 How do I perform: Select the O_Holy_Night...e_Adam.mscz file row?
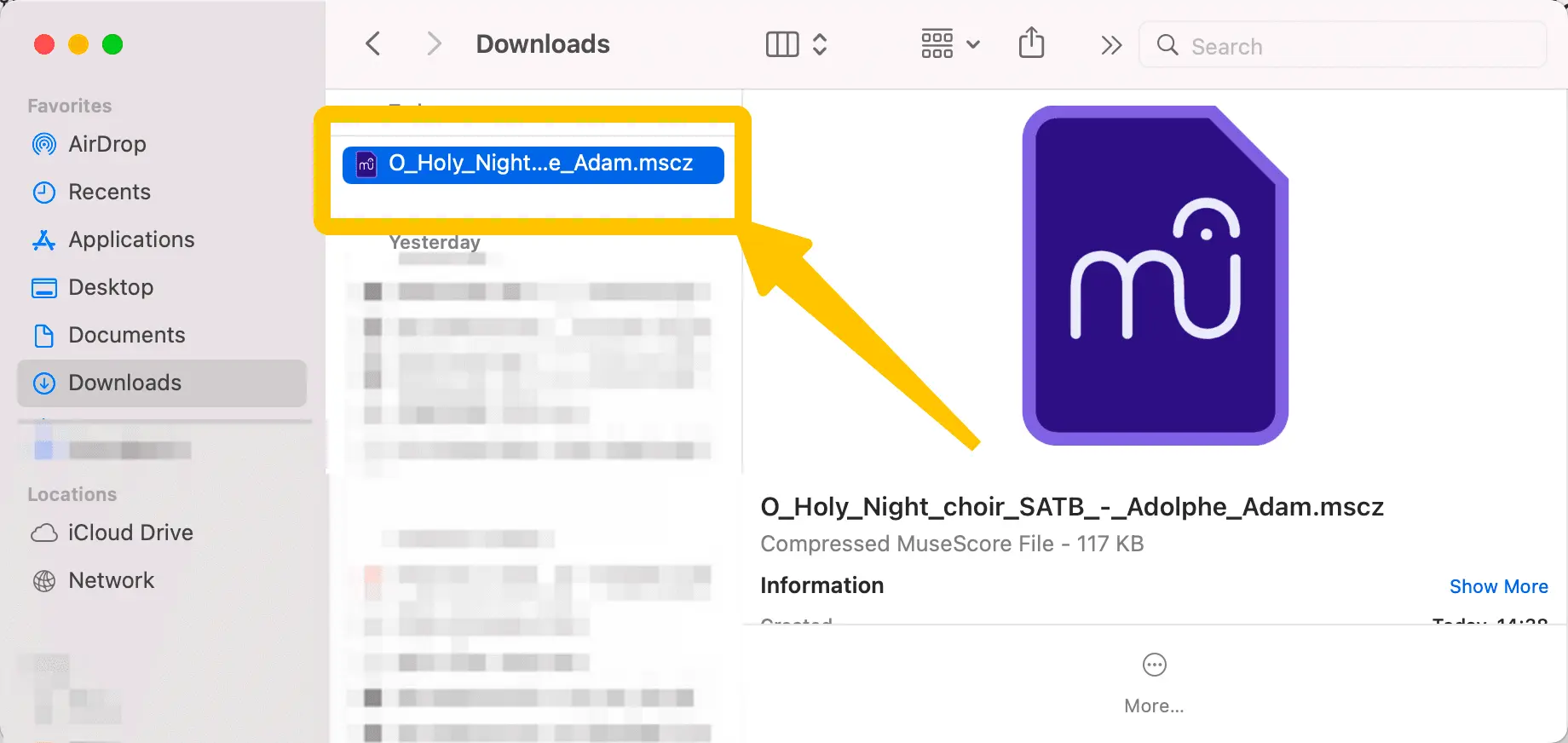click(533, 164)
